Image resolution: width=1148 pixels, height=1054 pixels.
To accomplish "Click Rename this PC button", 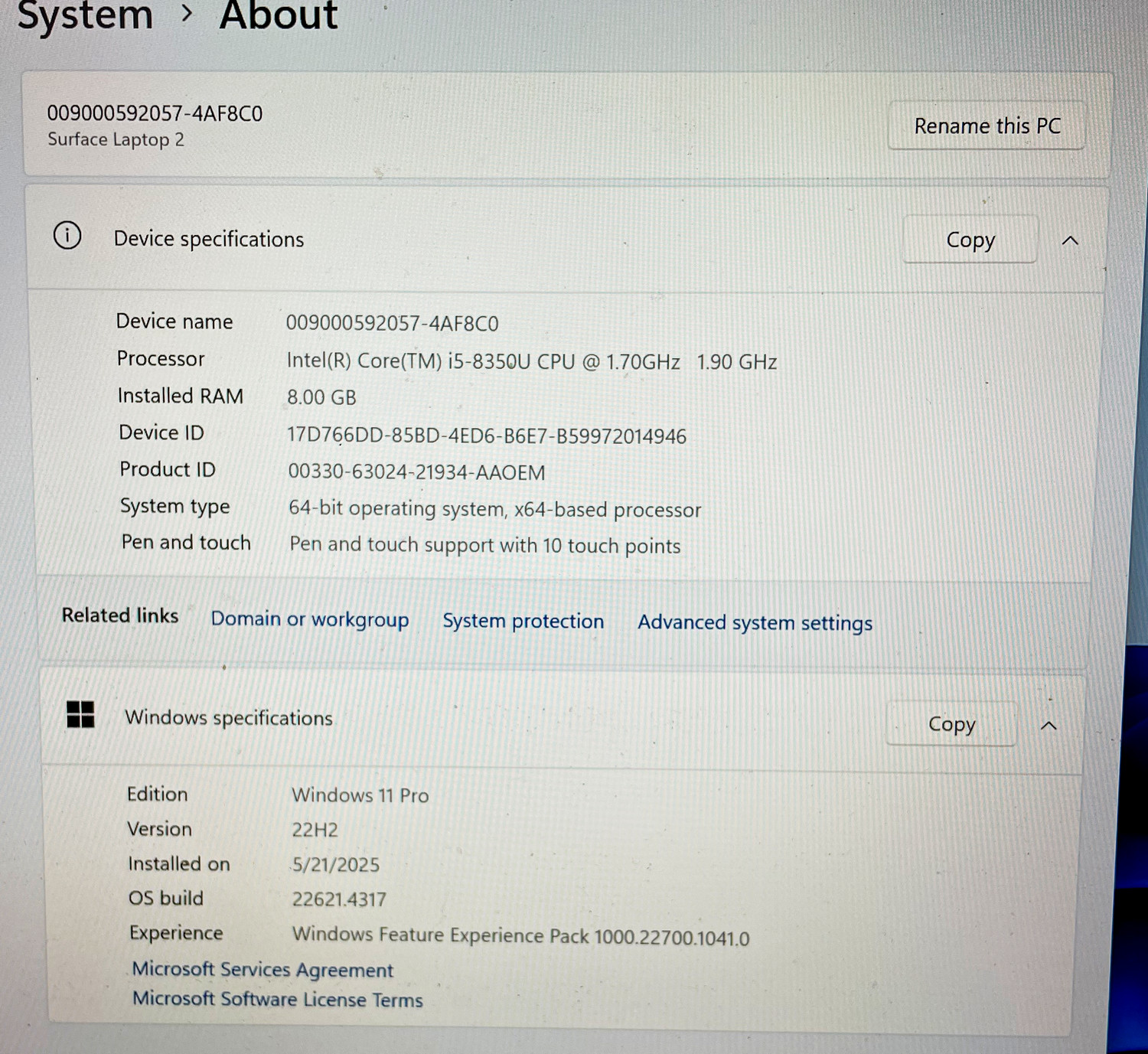I will point(987,126).
